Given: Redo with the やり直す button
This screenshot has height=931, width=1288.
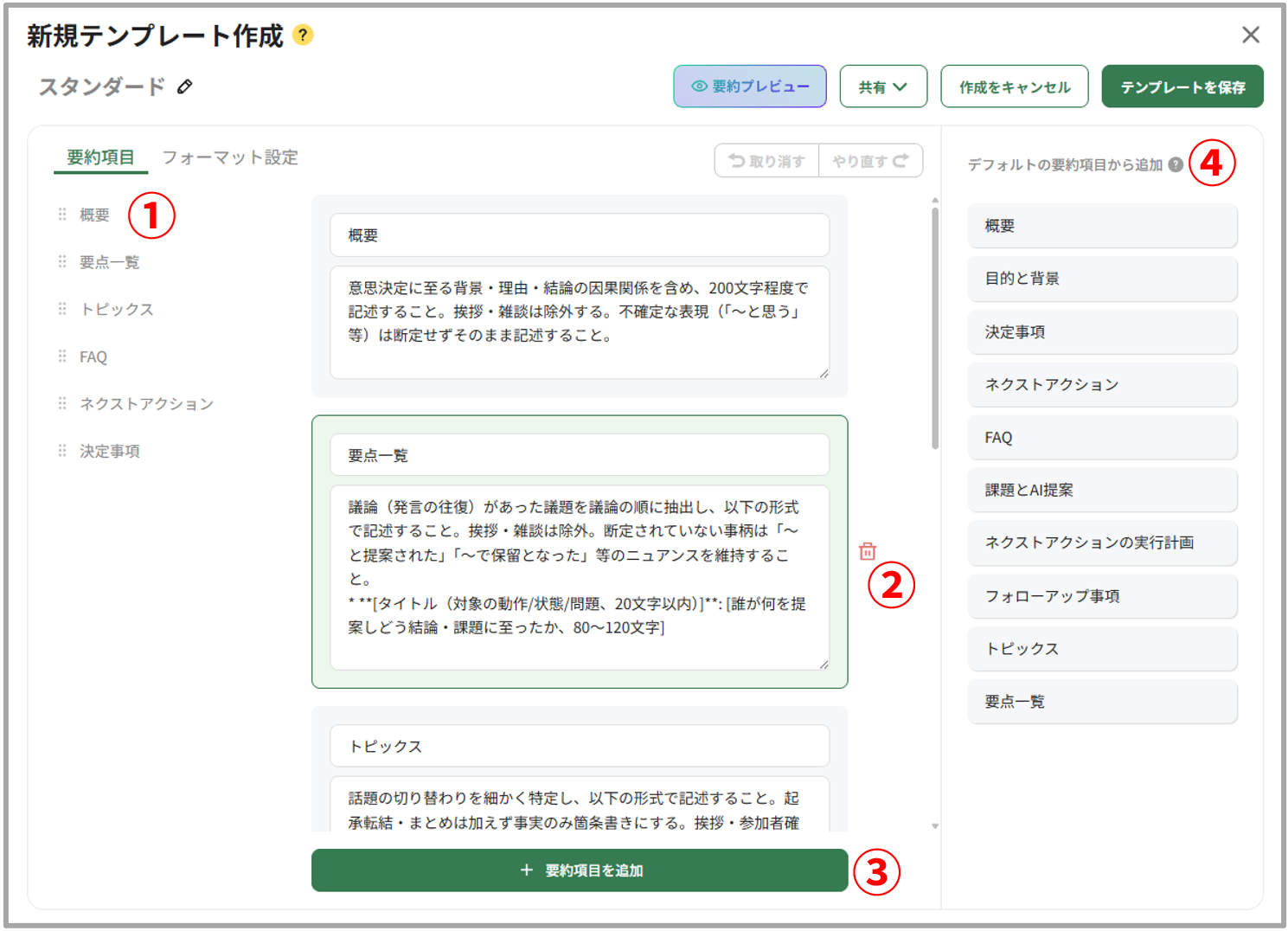Looking at the screenshot, I should pyautogui.click(x=870, y=161).
